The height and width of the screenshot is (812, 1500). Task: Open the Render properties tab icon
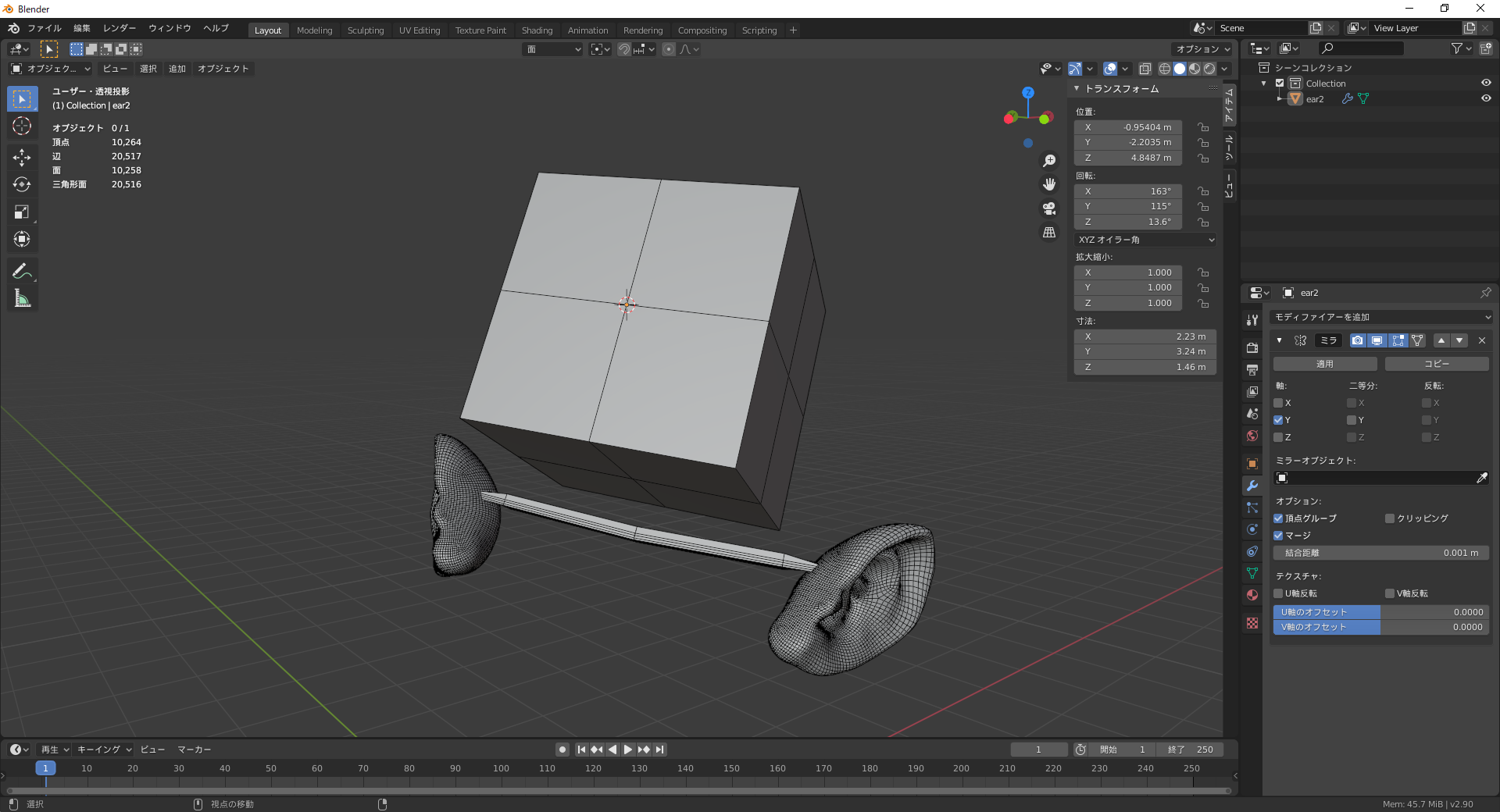(x=1252, y=347)
